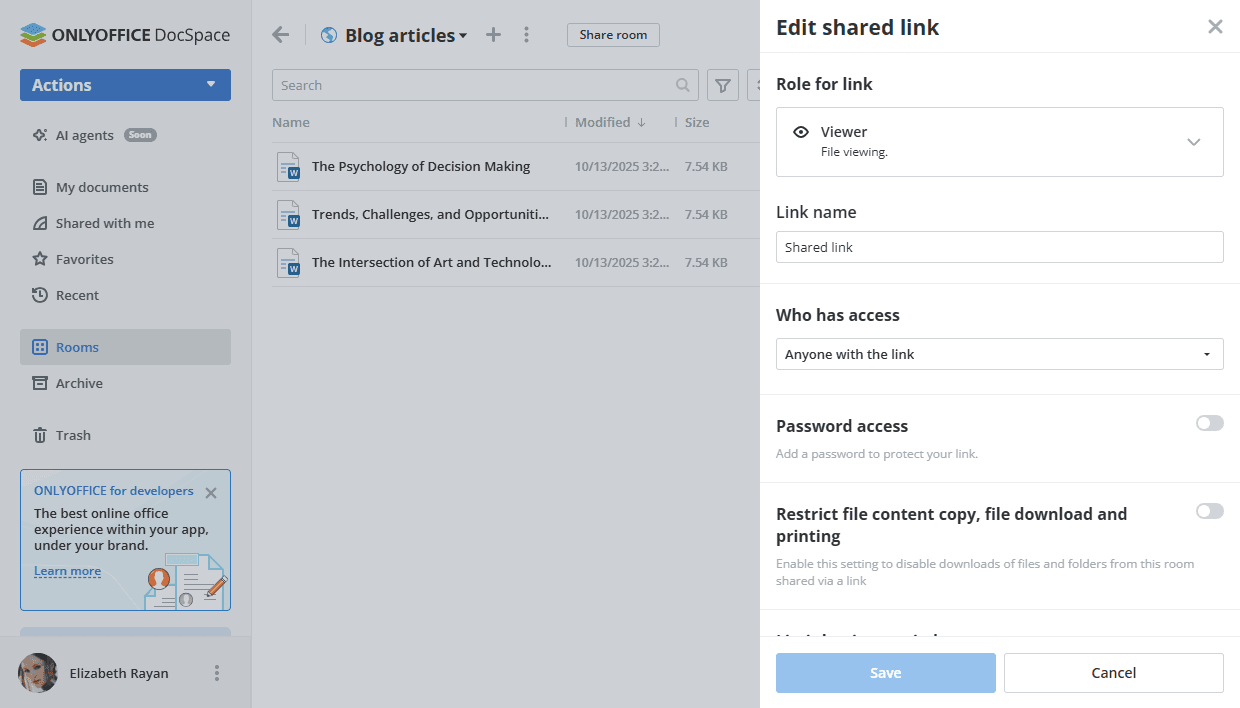Click the plus icon next to room title
Viewport: 1240px width, 708px height.
493,35
